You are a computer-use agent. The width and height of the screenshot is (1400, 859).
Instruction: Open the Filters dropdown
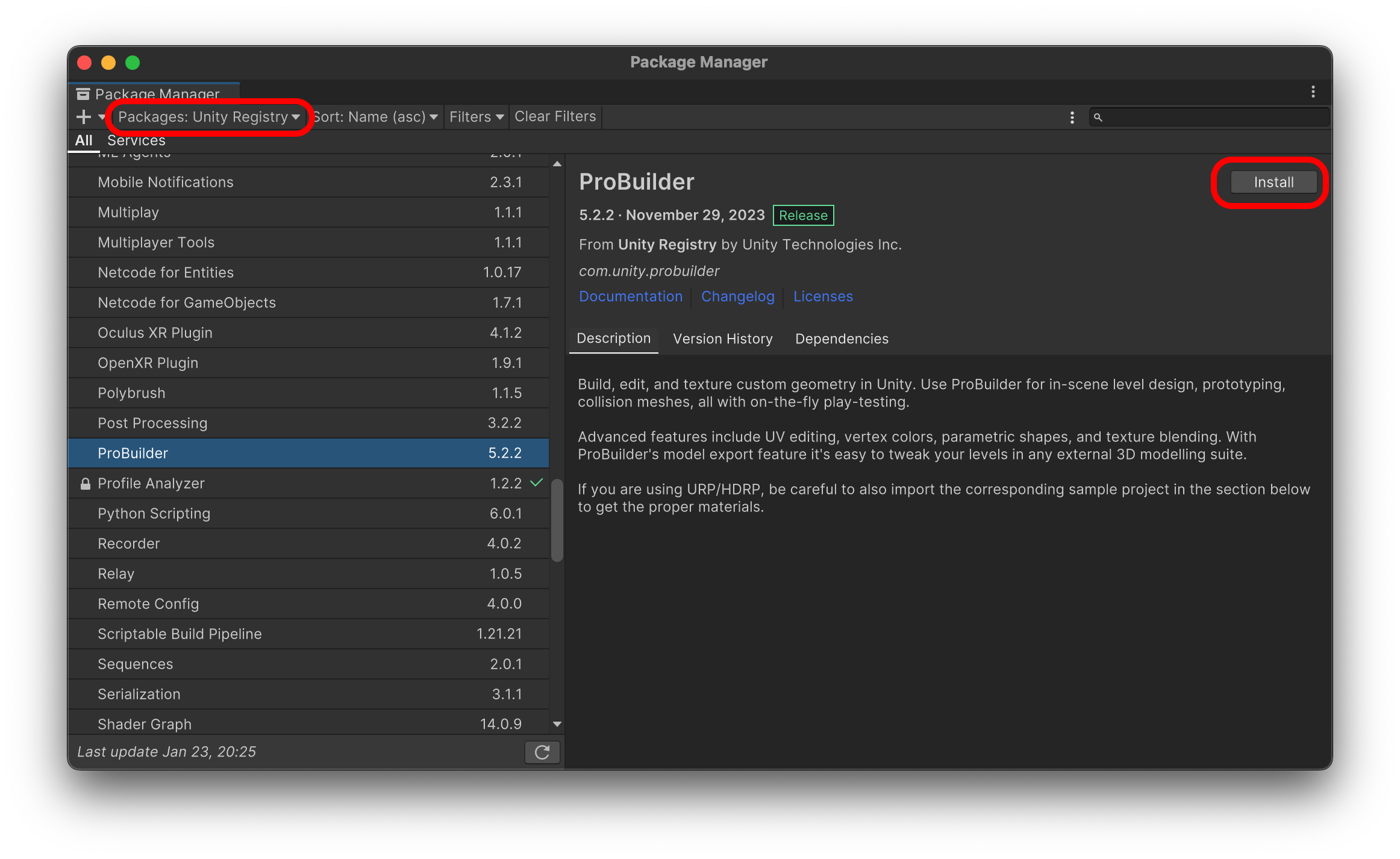point(476,117)
